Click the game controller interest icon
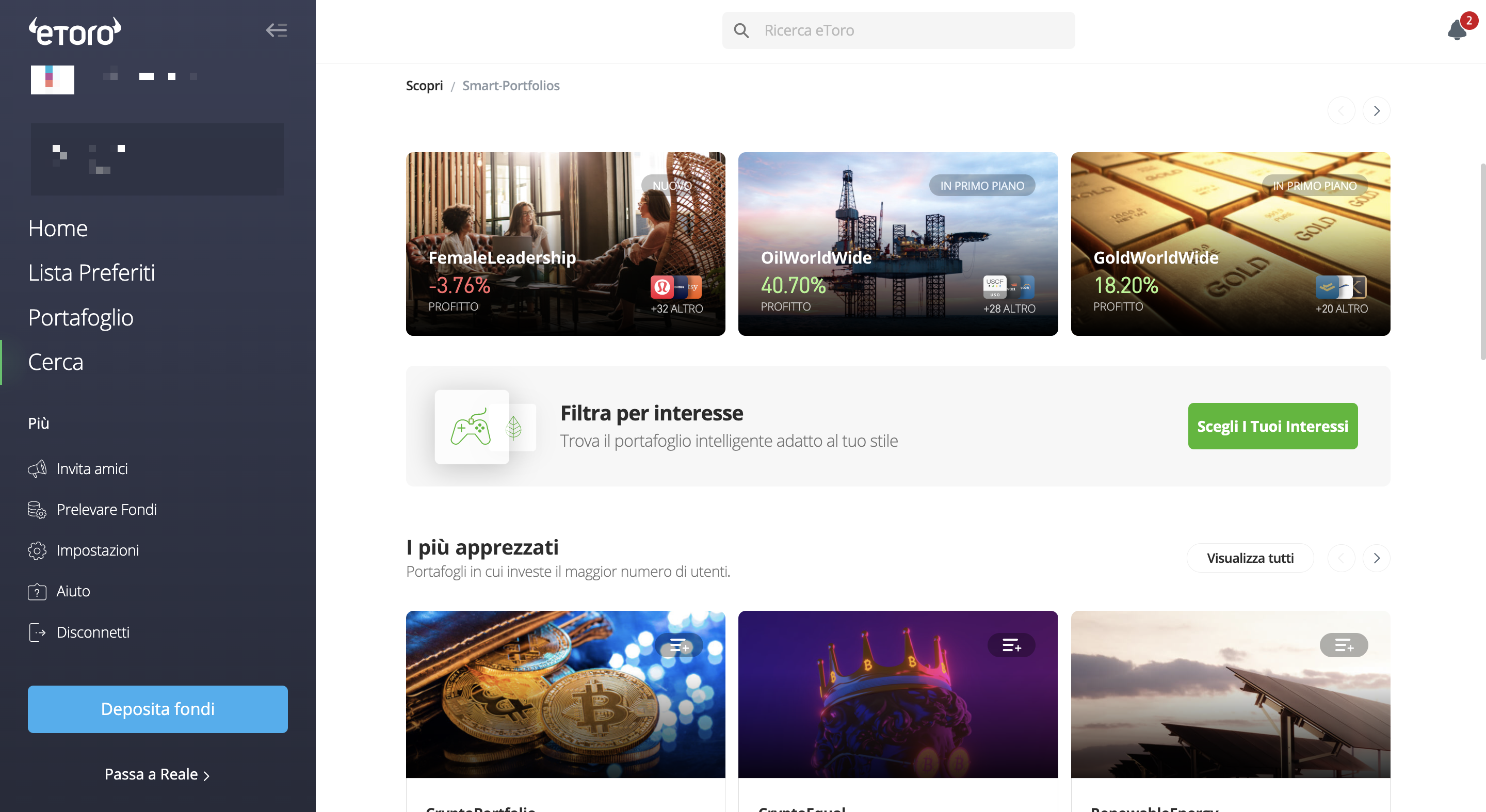This screenshot has width=1486, height=812. (471, 427)
